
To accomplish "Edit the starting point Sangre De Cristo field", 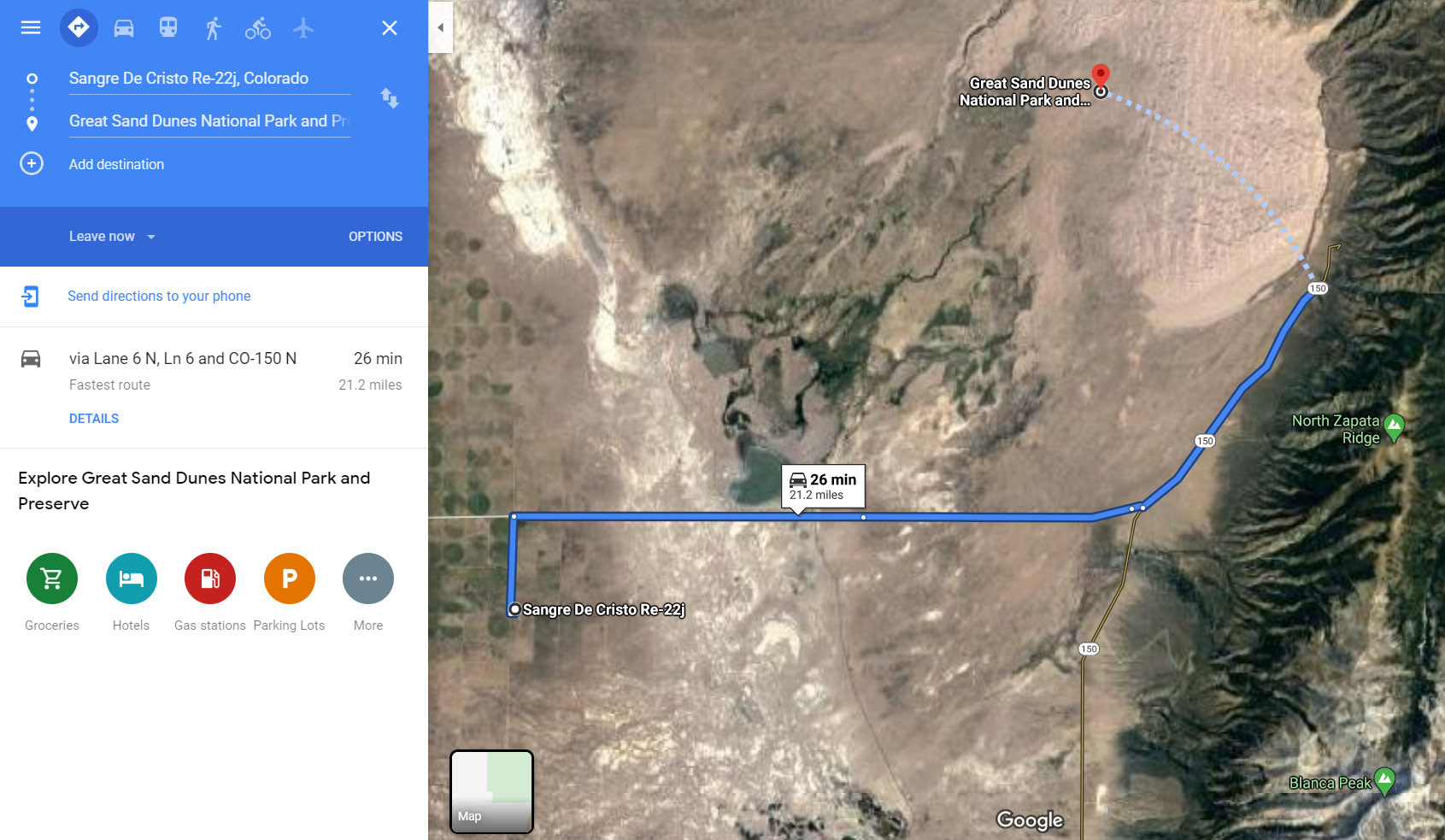I will click(209, 79).
